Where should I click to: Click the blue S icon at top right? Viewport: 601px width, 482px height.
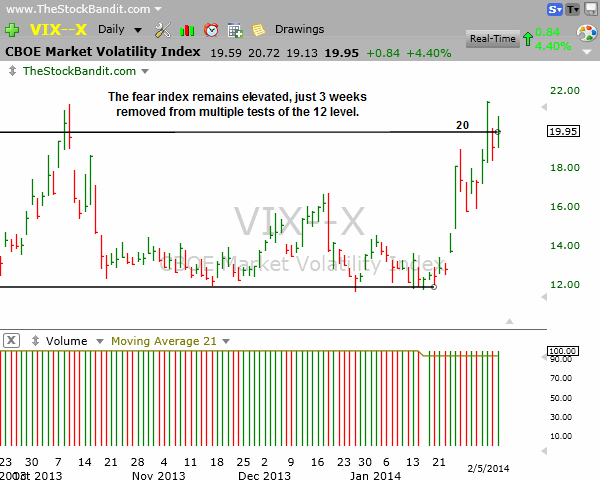click(553, 10)
